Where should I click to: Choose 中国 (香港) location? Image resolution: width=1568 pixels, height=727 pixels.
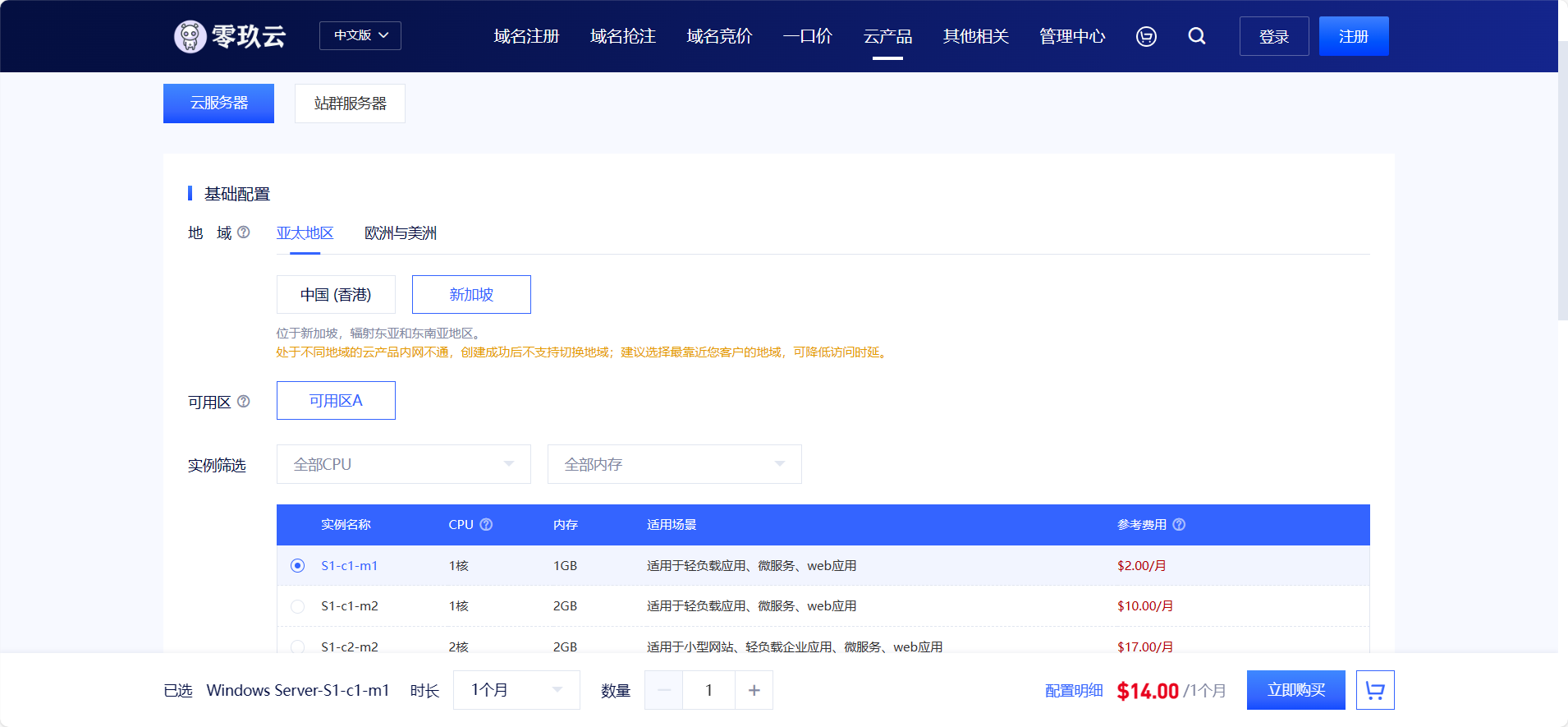336,294
